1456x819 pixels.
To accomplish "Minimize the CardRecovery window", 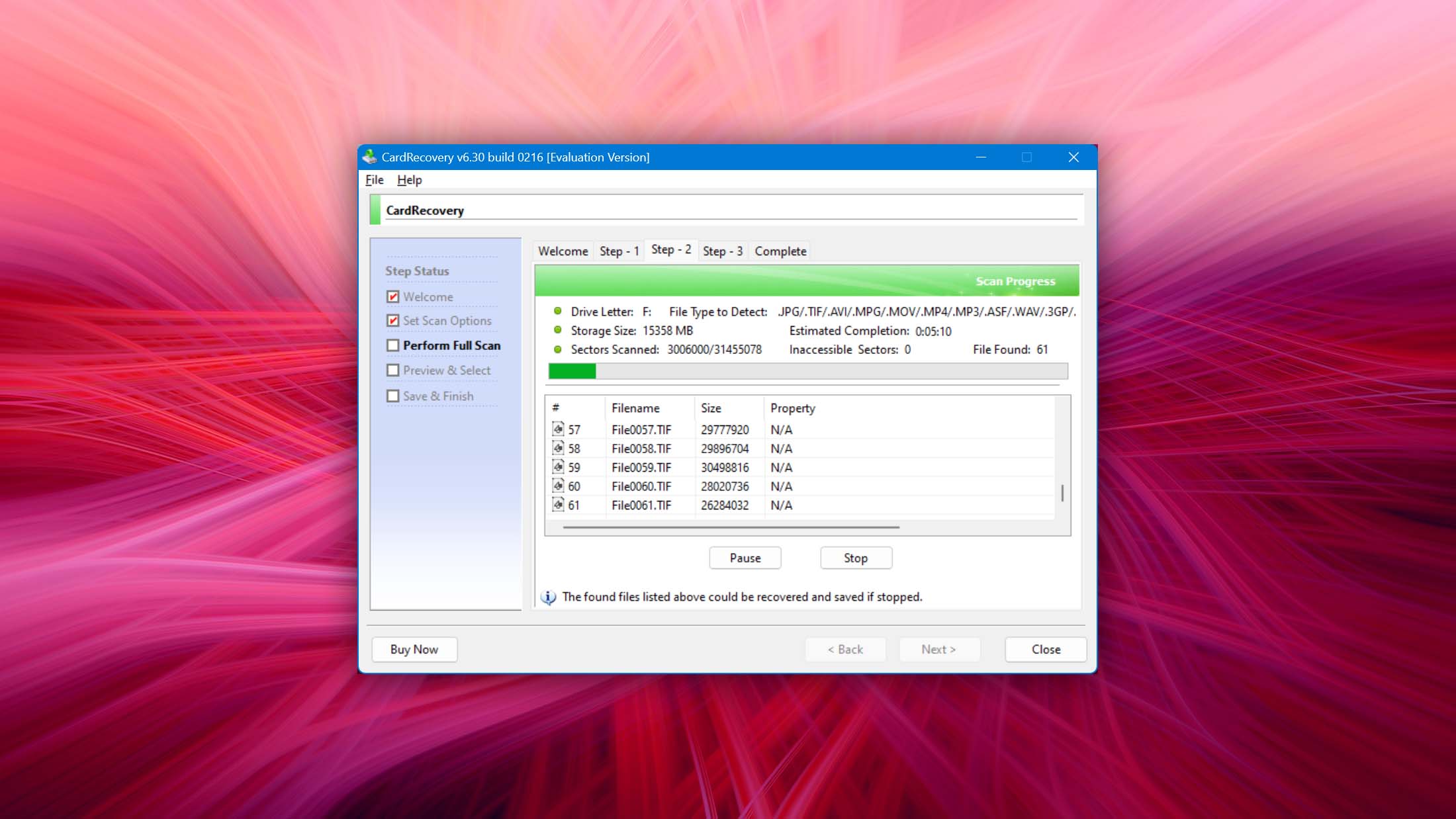I will click(x=981, y=157).
